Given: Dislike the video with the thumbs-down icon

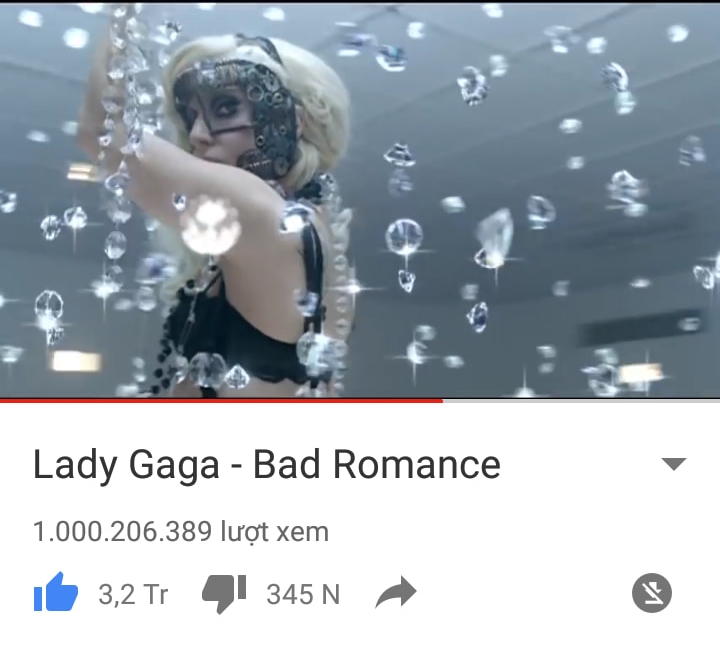Looking at the screenshot, I should point(225,593).
